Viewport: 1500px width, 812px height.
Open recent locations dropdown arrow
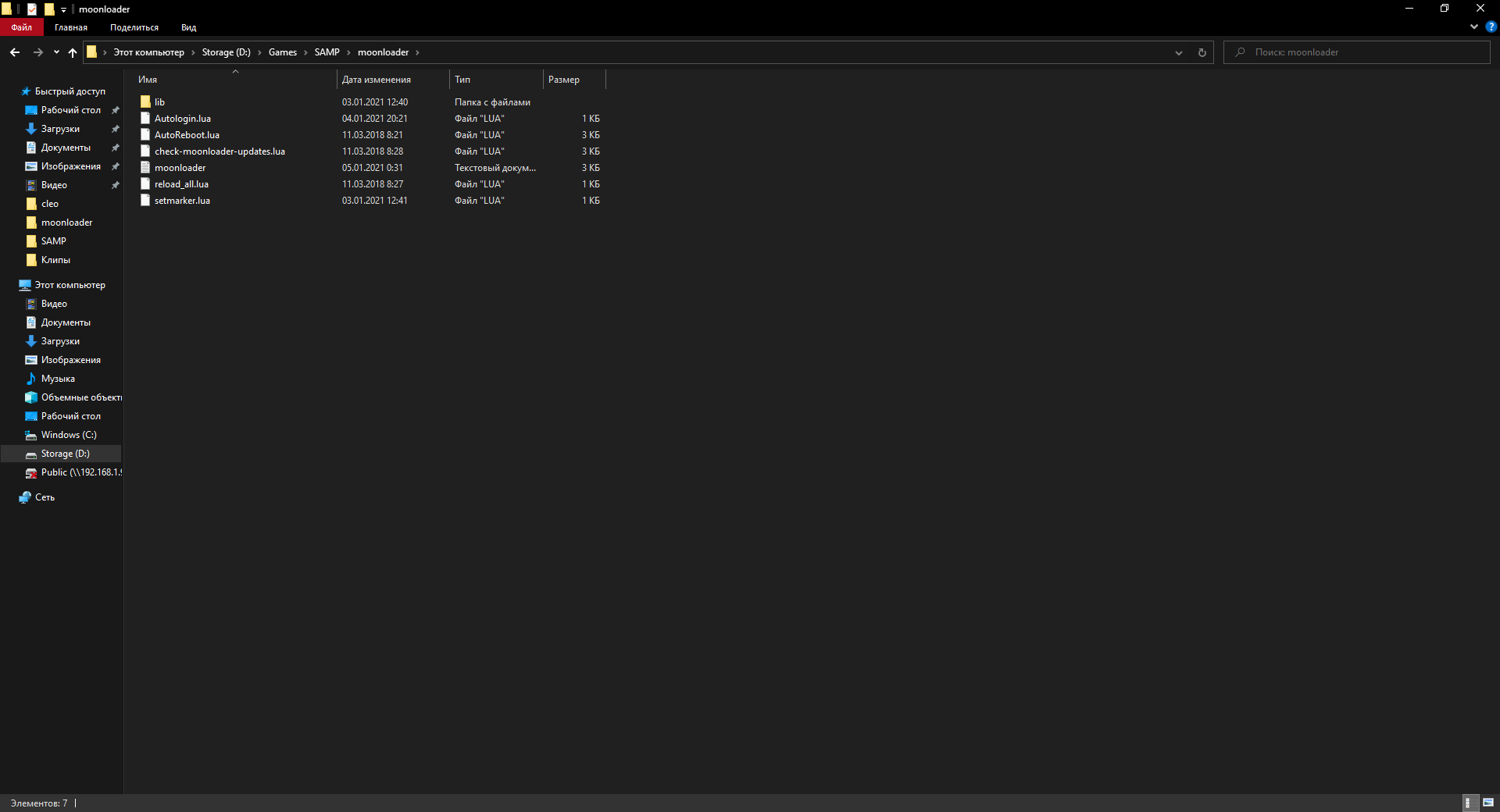pos(56,52)
